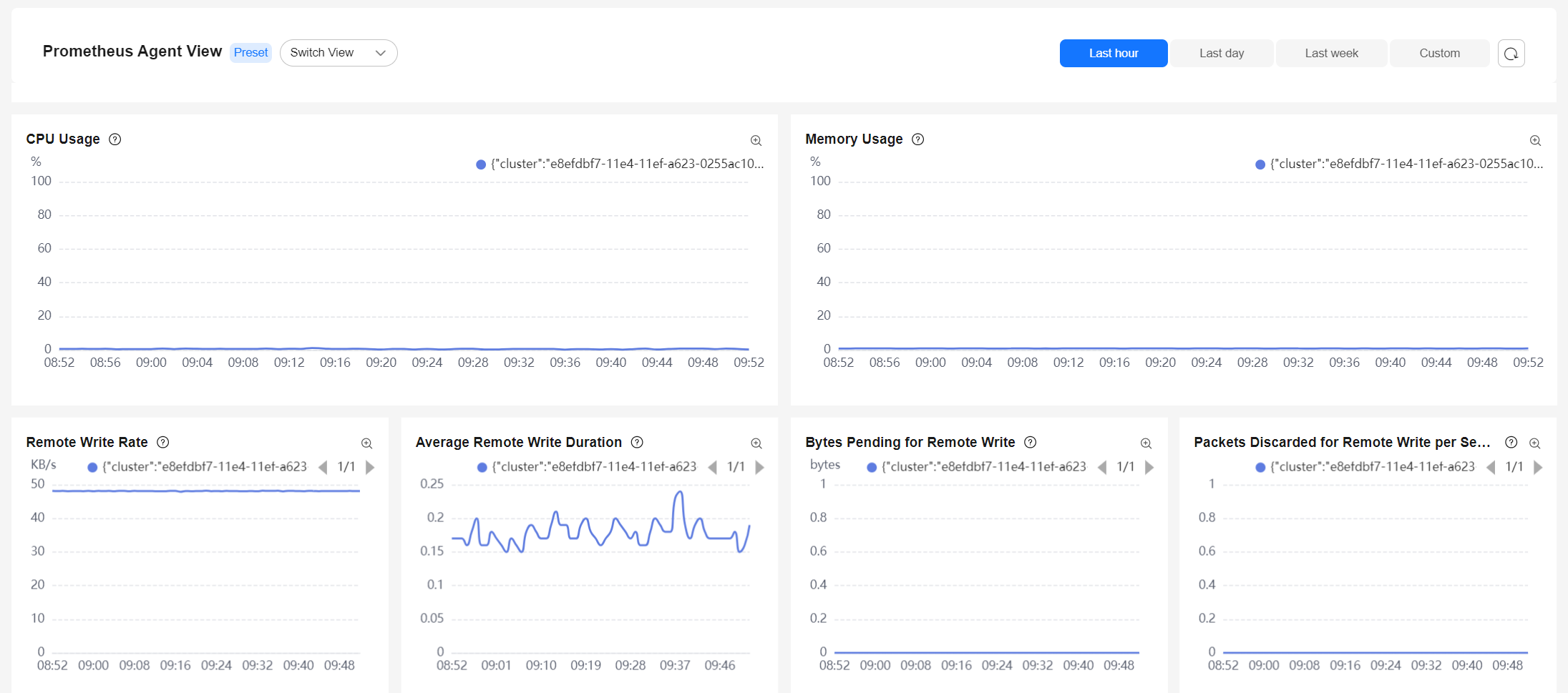
Task: Select the Last hour time range
Action: click(x=1114, y=53)
